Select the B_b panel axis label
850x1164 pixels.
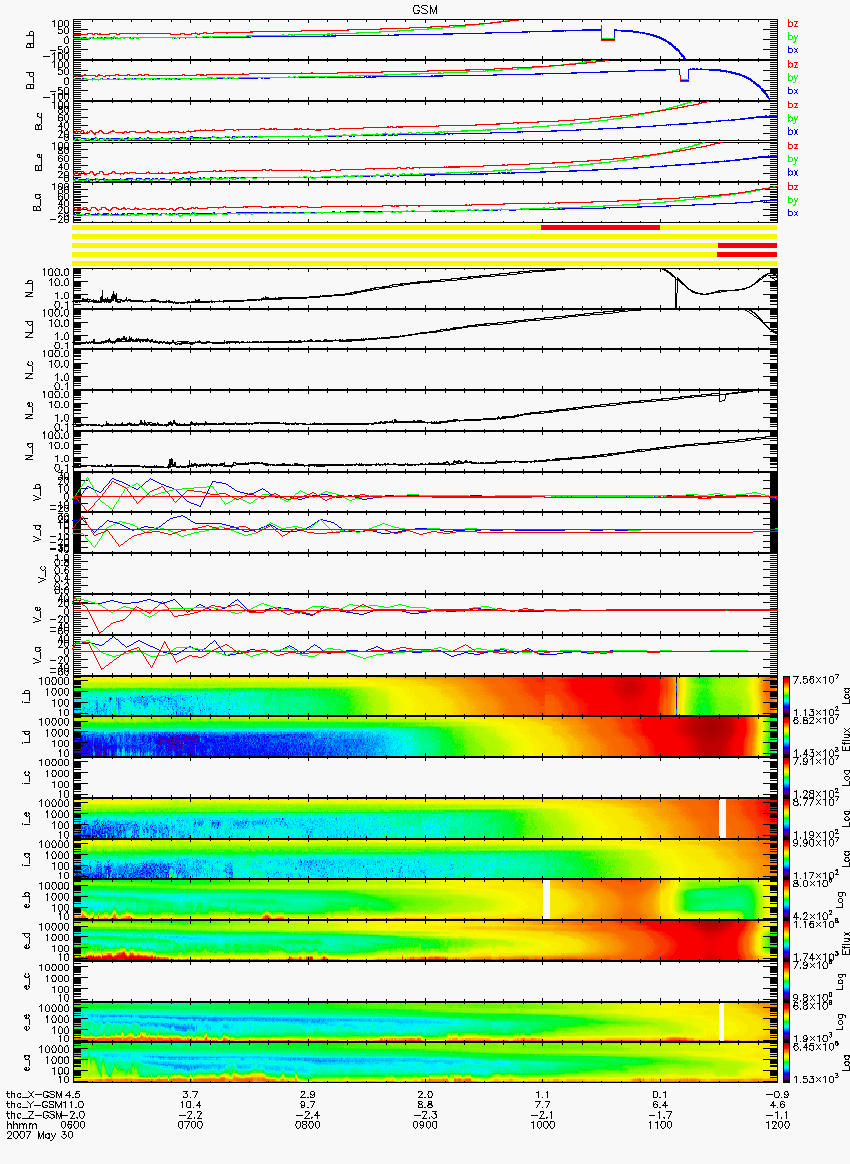[x=30, y=40]
